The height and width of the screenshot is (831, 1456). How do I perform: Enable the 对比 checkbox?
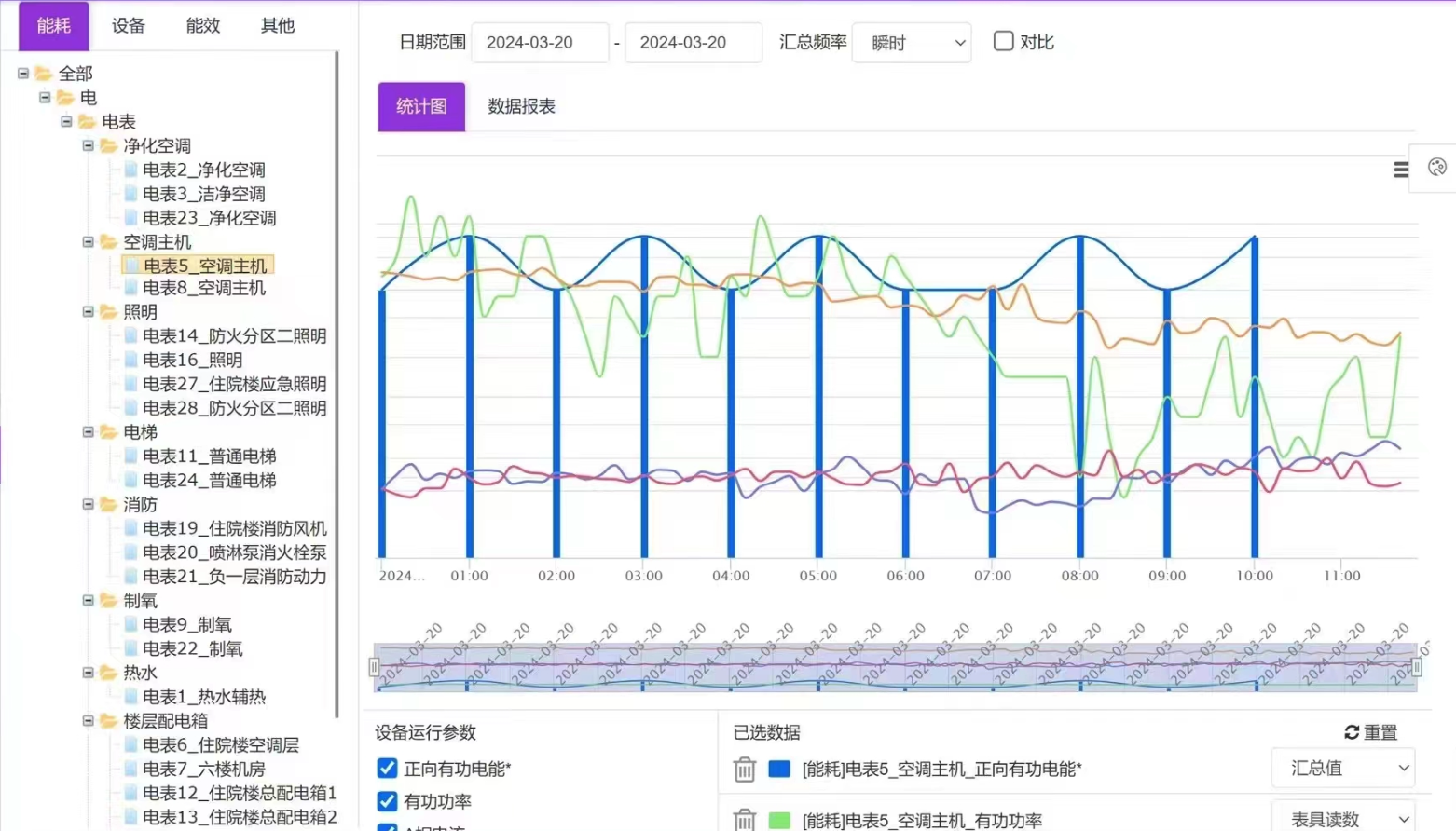[1003, 41]
